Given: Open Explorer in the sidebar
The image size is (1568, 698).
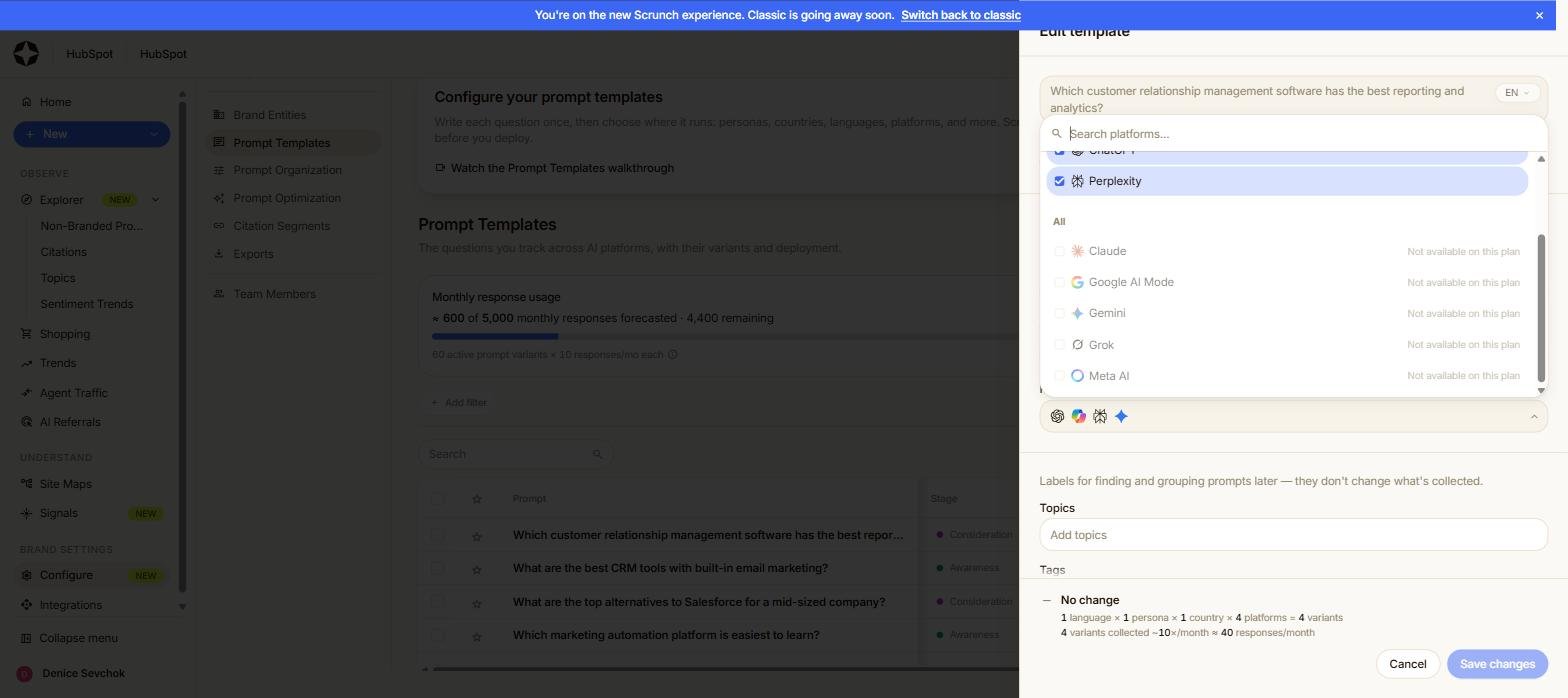Looking at the screenshot, I should click(61, 200).
